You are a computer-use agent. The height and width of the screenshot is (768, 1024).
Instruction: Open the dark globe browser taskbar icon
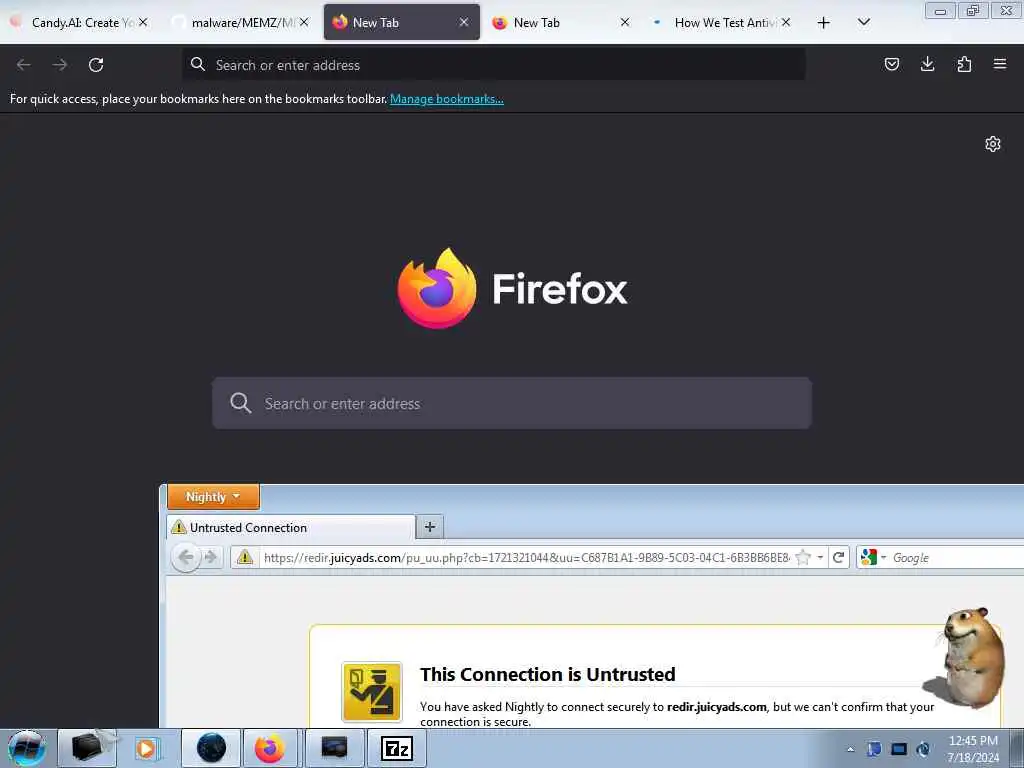pos(211,748)
